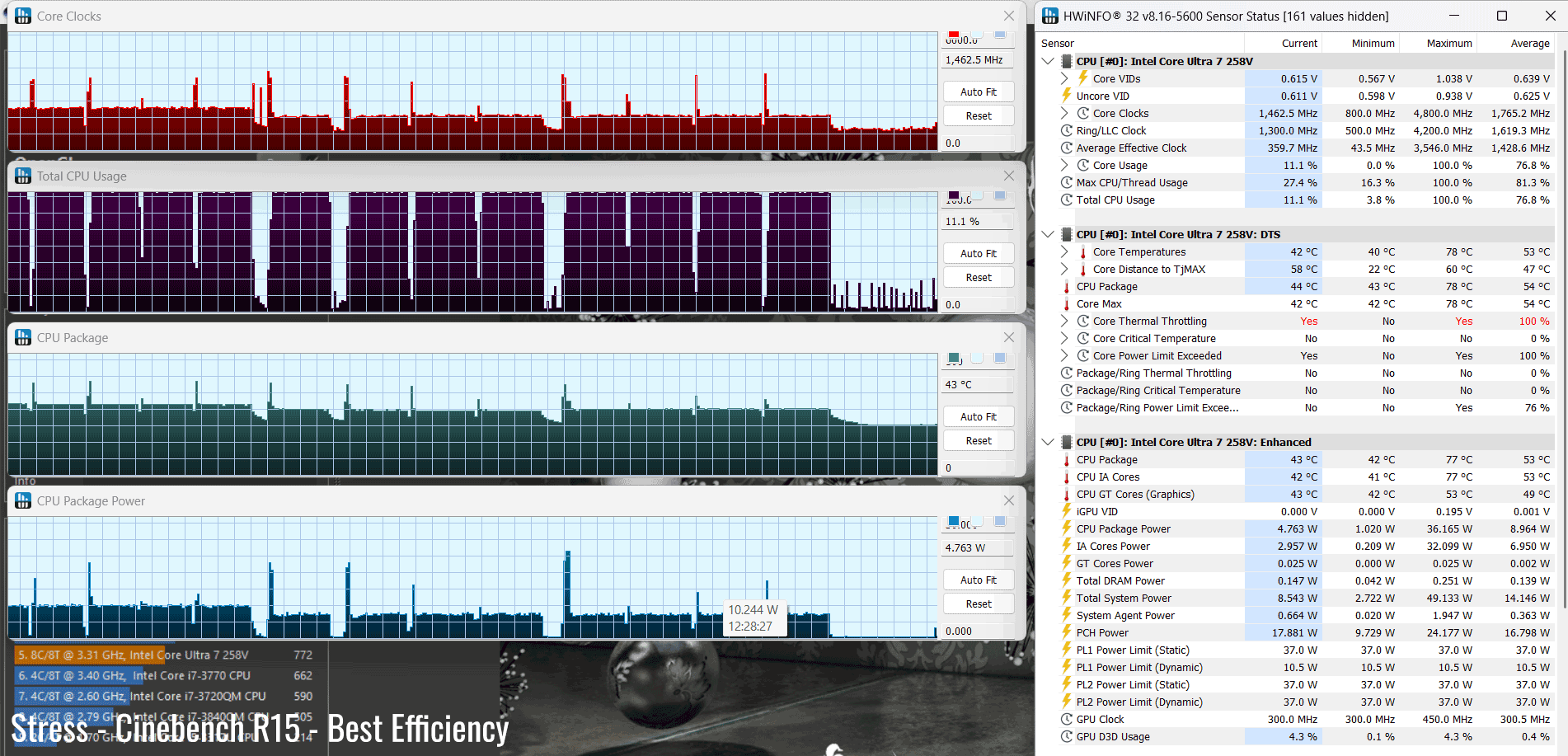1568x756 pixels.
Task: Click the CPU chip icon of the DTS group
Action: [x=1067, y=234]
